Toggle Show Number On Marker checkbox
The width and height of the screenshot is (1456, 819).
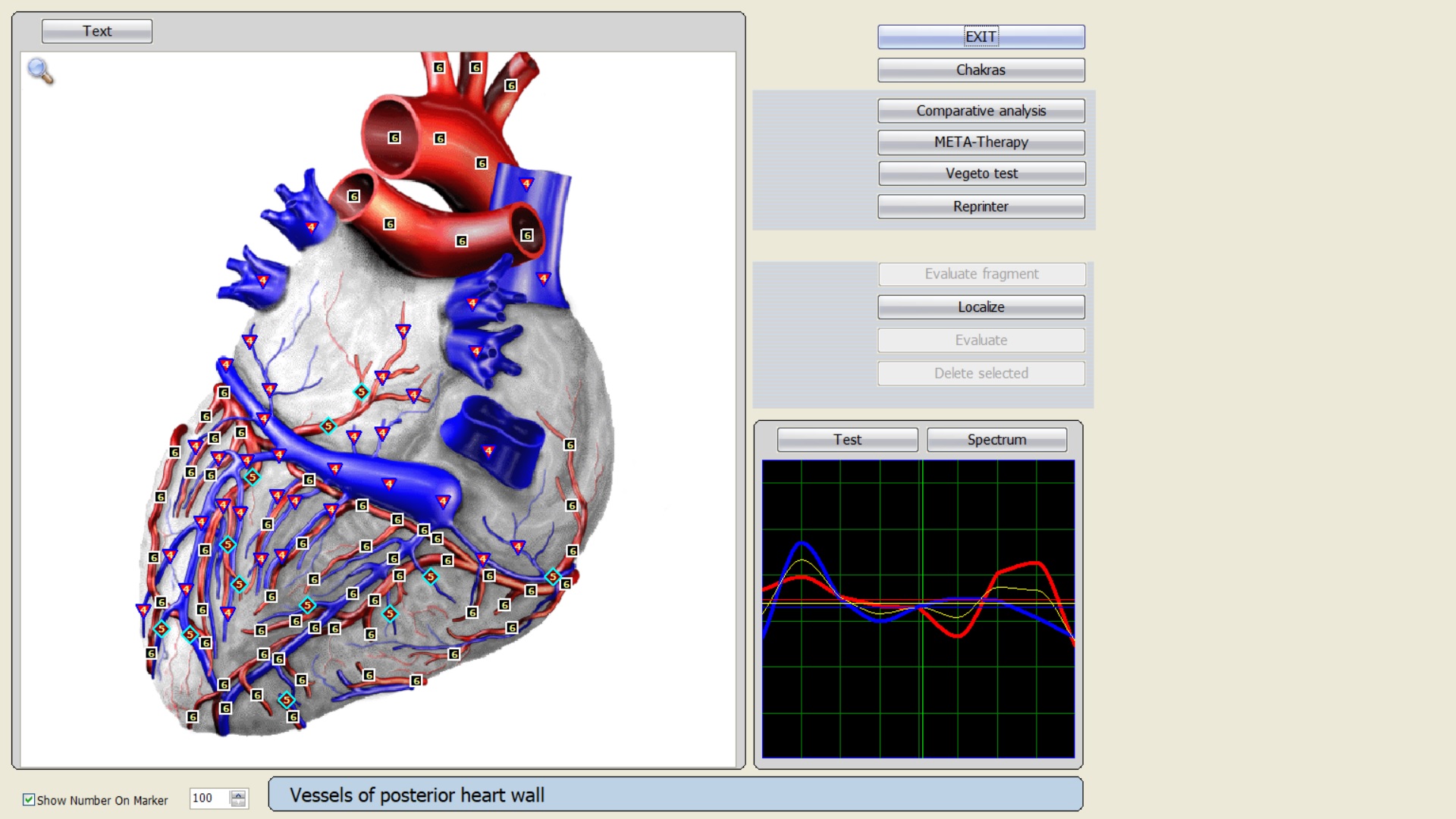click(29, 799)
